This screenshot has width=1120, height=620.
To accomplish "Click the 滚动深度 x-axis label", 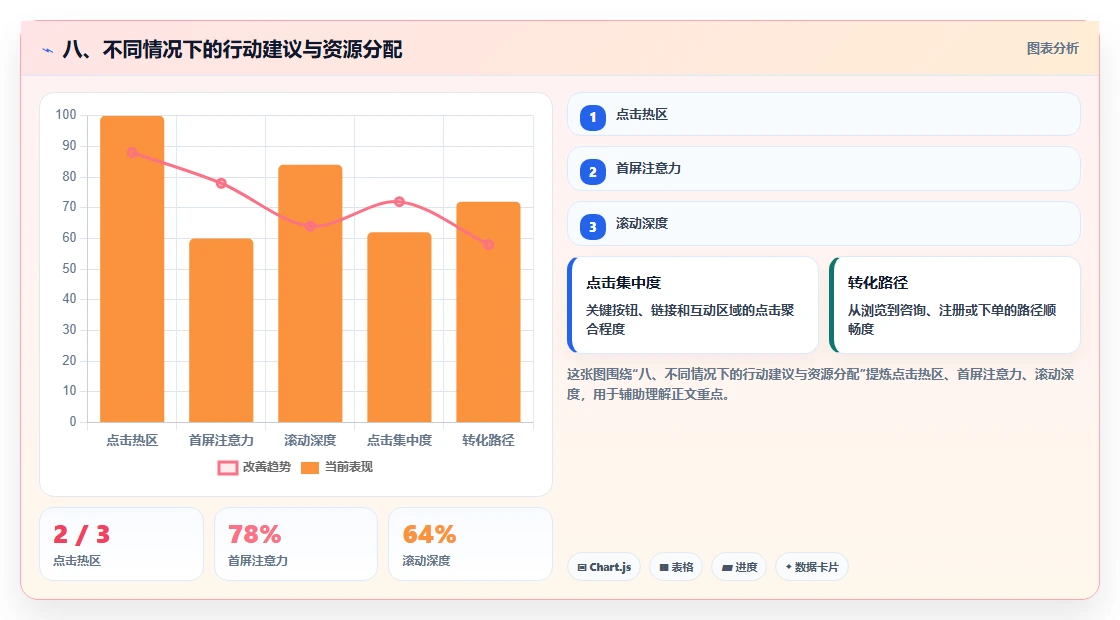I will point(310,440).
